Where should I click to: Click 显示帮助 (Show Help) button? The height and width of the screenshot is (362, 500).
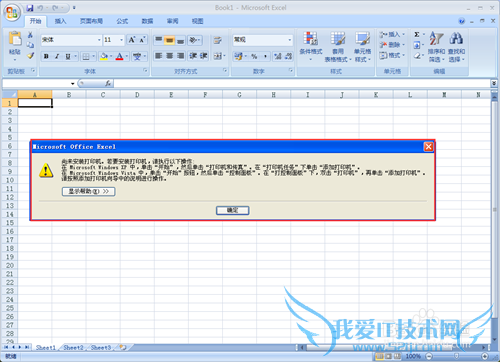[89, 191]
